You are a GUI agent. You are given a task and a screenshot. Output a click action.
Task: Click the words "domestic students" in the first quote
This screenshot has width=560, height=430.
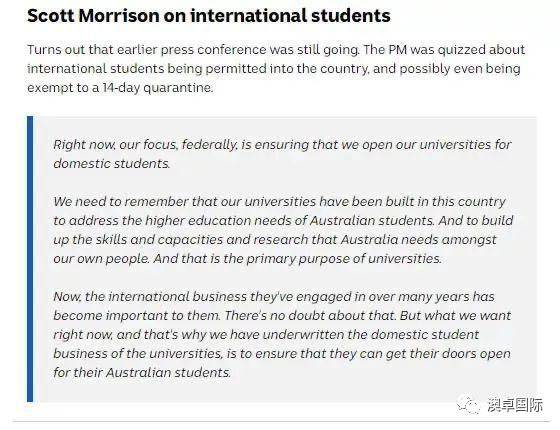111,164
